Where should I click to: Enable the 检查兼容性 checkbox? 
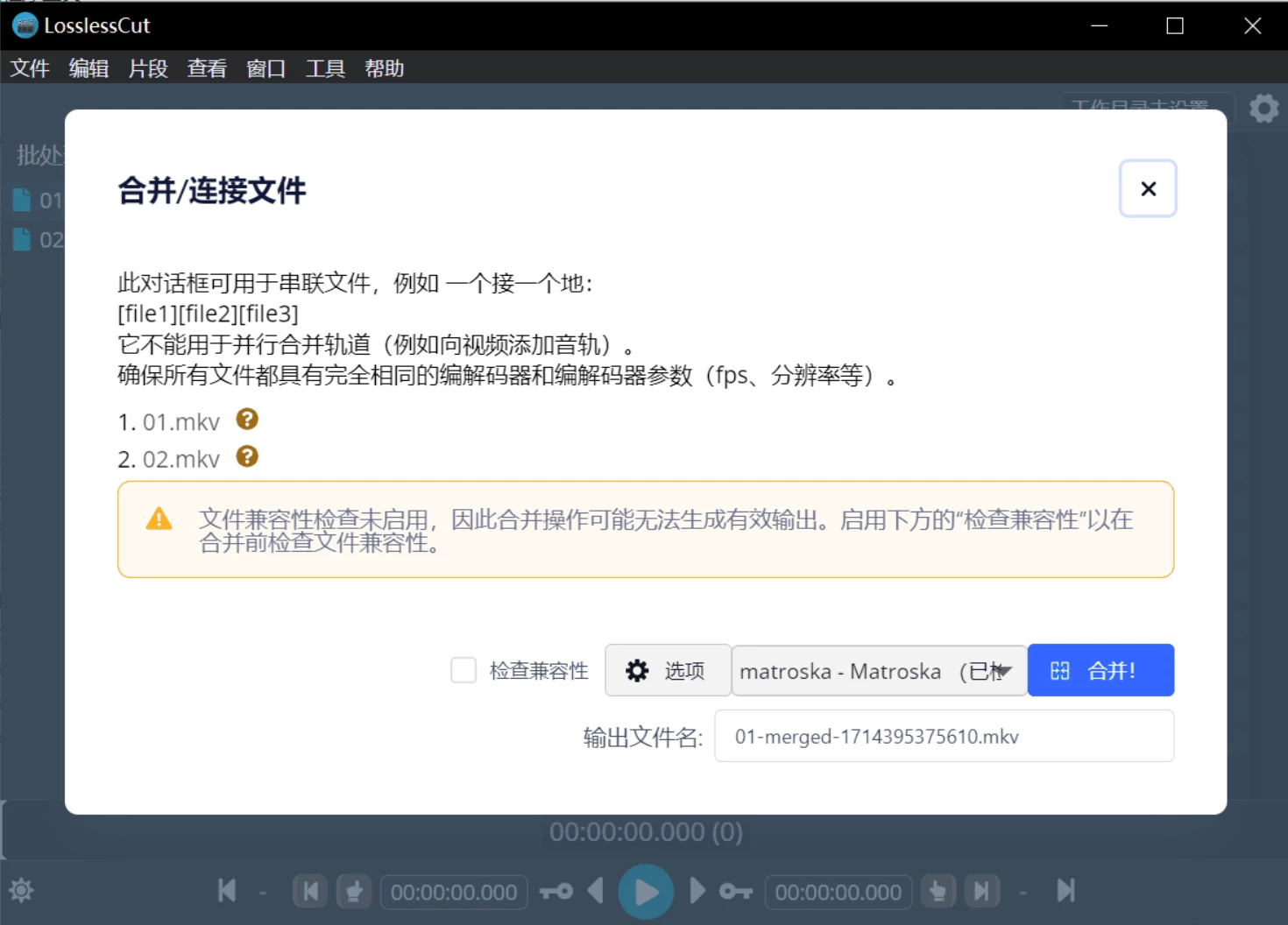point(464,670)
